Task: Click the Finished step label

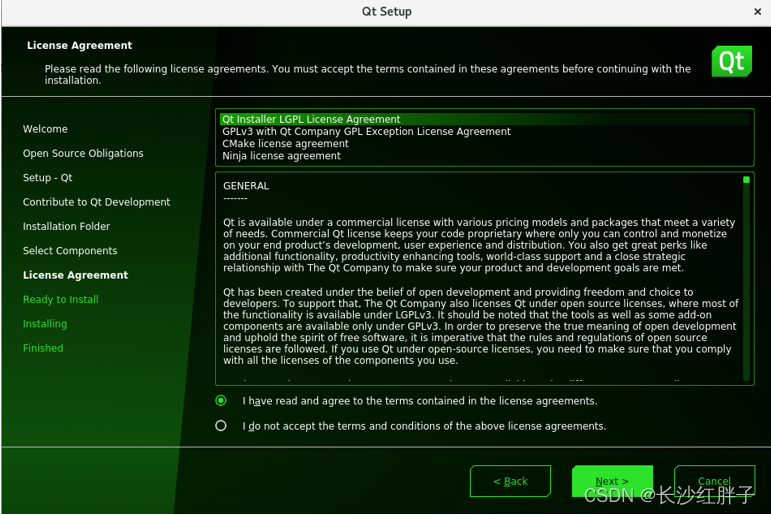Action: click(x=43, y=348)
